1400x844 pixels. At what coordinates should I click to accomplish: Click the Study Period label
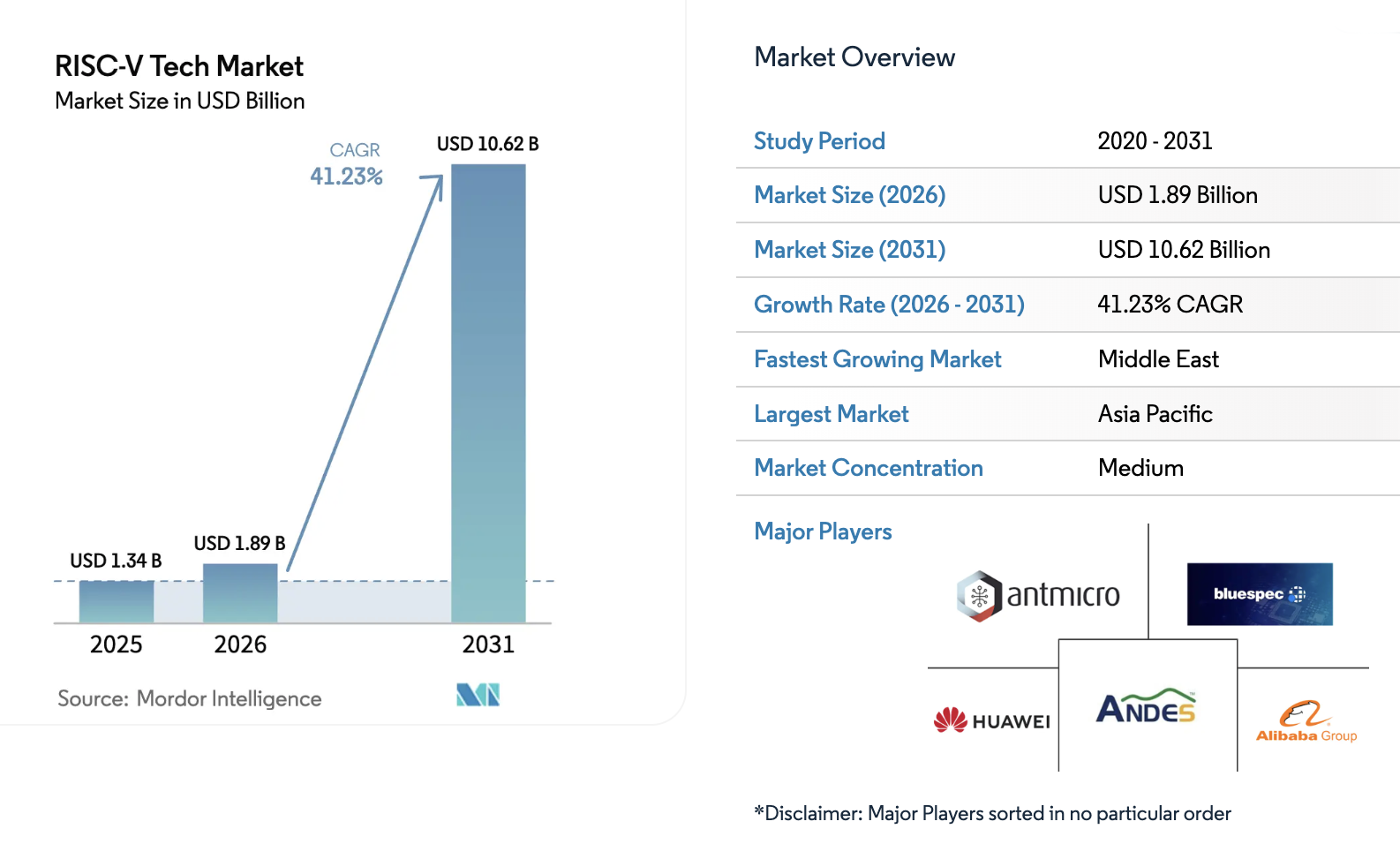tap(819, 141)
